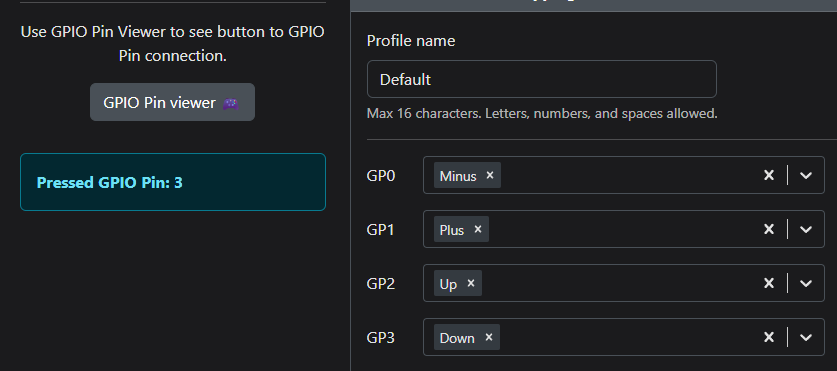Screen dimensions: 837x371
Task: Click the GP1 row label
Action: [x=381, y=229]
